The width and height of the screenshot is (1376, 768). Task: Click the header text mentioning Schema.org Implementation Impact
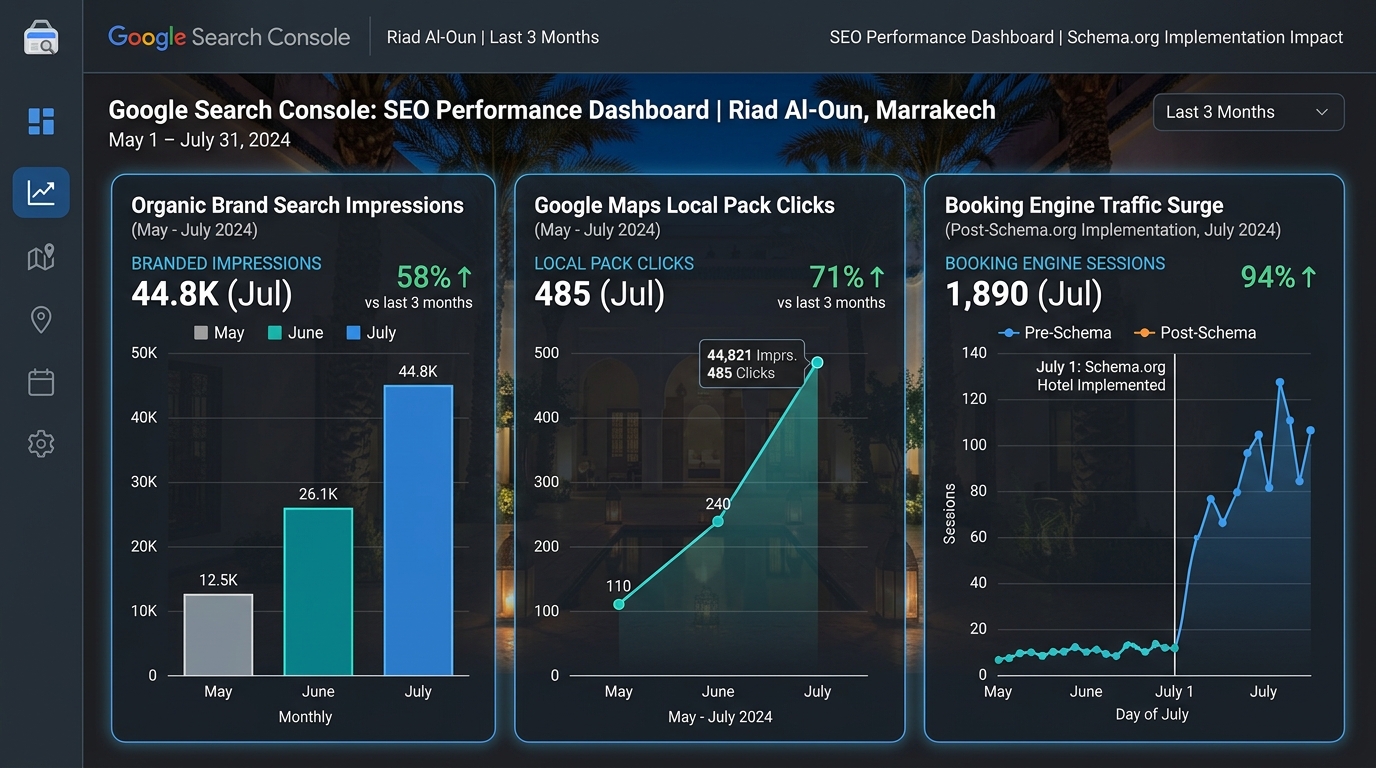(x=1086, y=37)
